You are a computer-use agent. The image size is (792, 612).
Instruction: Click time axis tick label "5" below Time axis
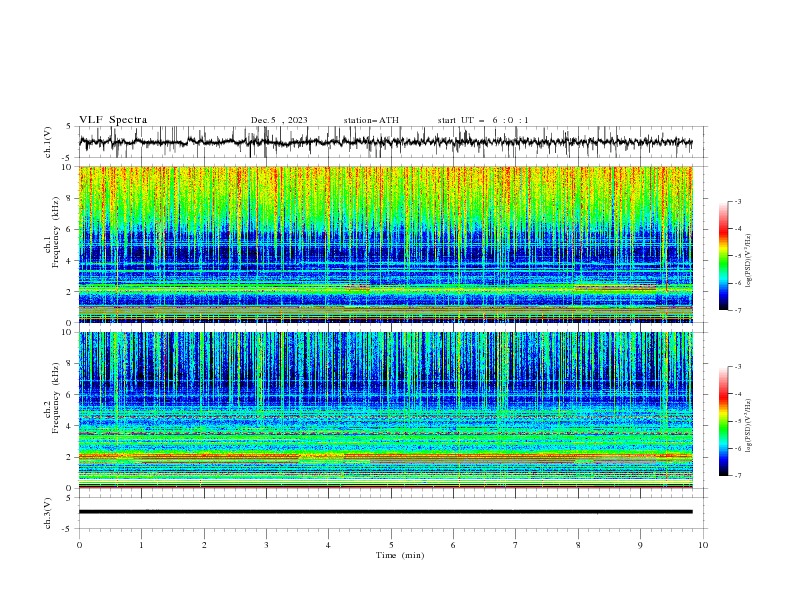[391, 545]
